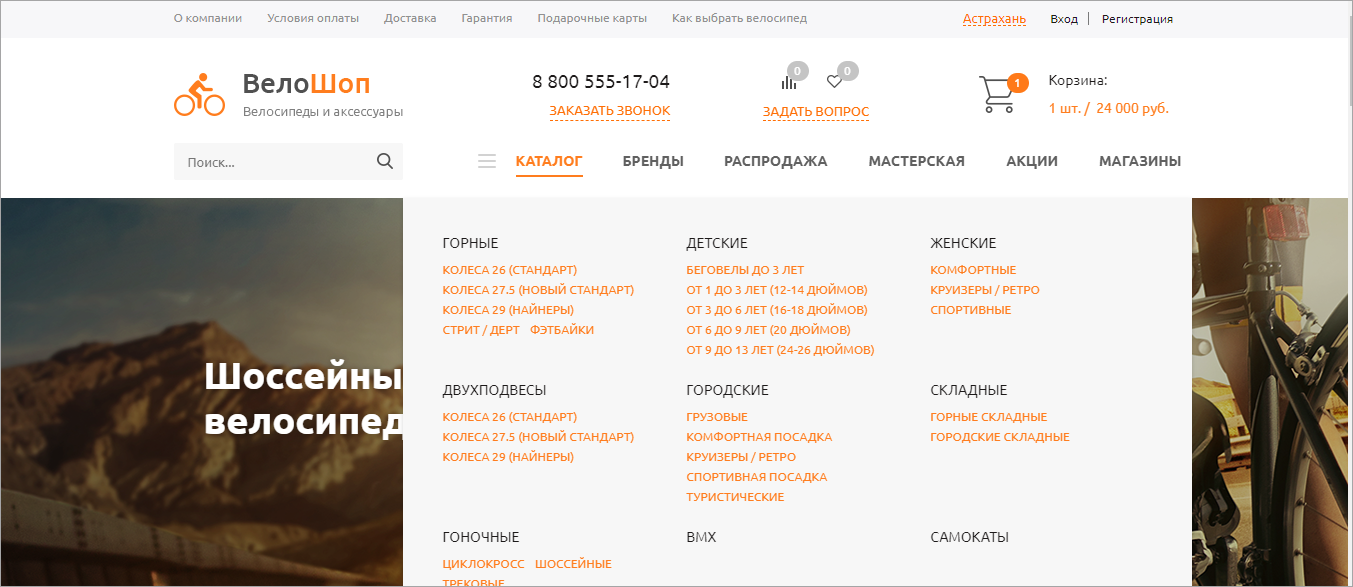Go to the Распродажа section
This screenshot has height=587, width=1353.
click(x=776, y=161)
